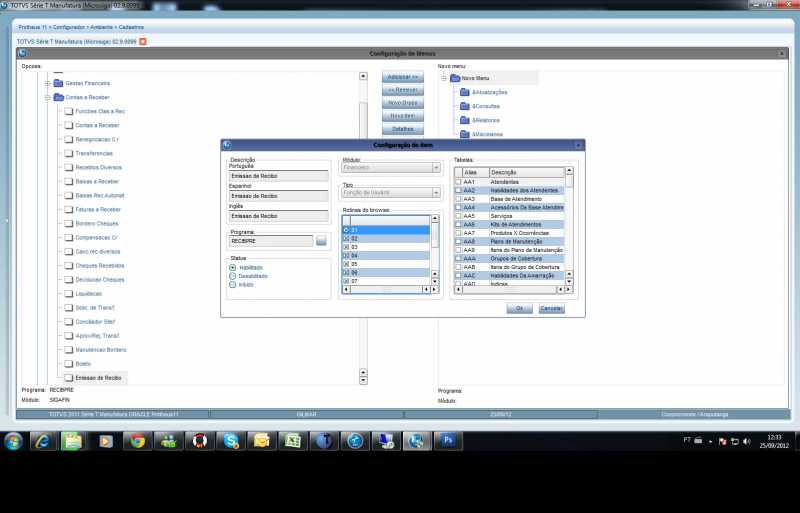Click the Programa field showing RECBPRE
This screenshot has height=513, width=800.
pyautogui.click(x=271, y=241)
